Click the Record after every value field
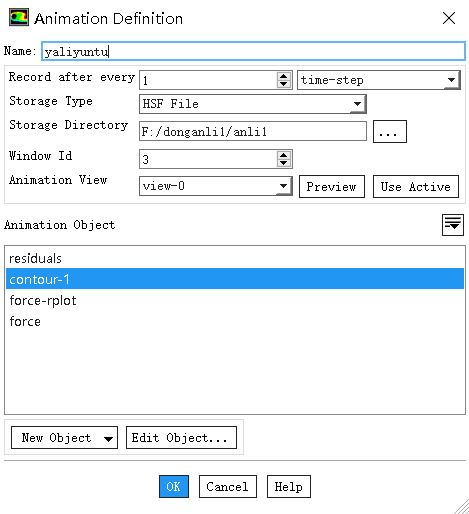Image resolution: width=469 pixels, height=514 pixels. (208, 80)
